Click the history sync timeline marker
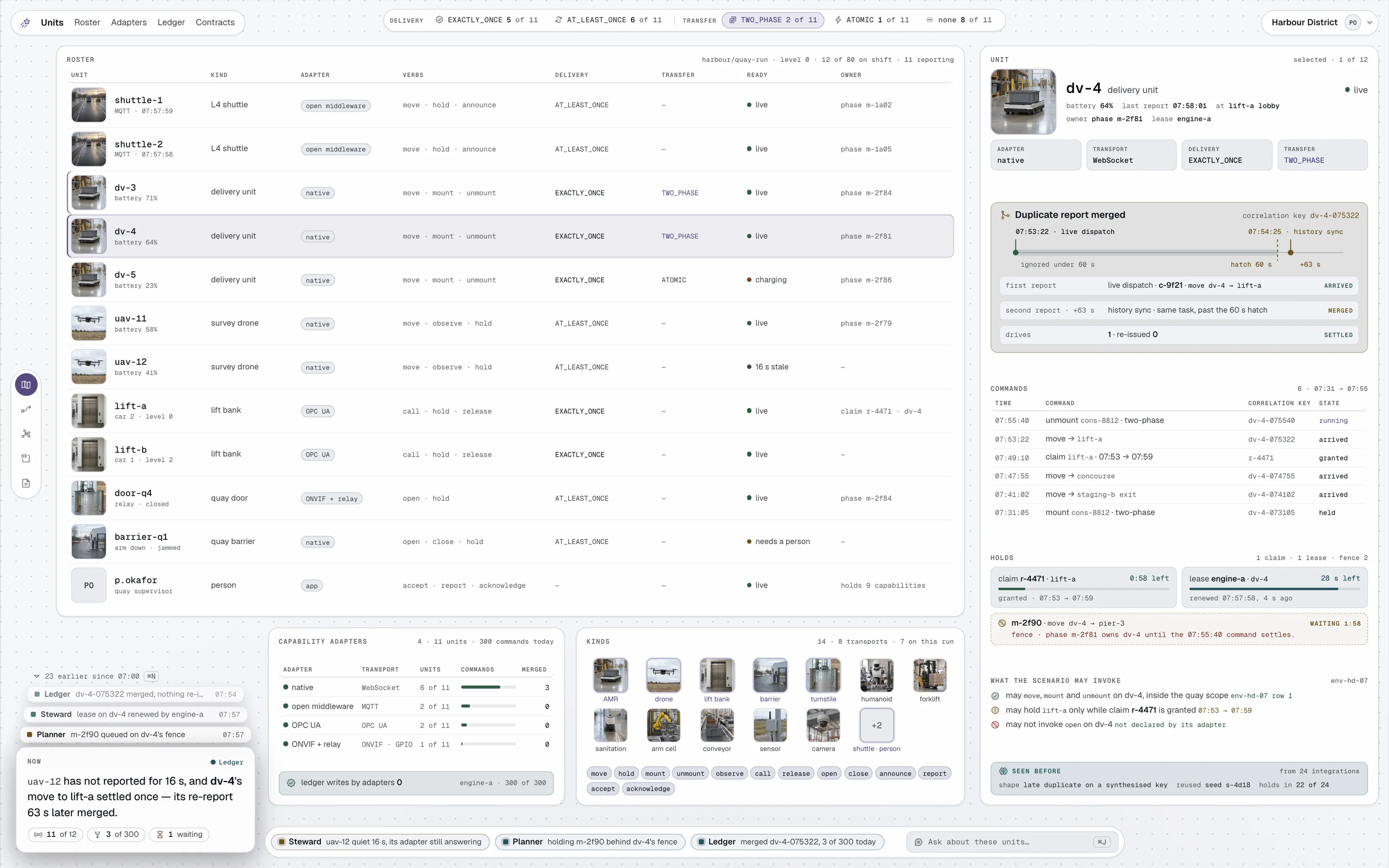 click(x=1290, y=253)
